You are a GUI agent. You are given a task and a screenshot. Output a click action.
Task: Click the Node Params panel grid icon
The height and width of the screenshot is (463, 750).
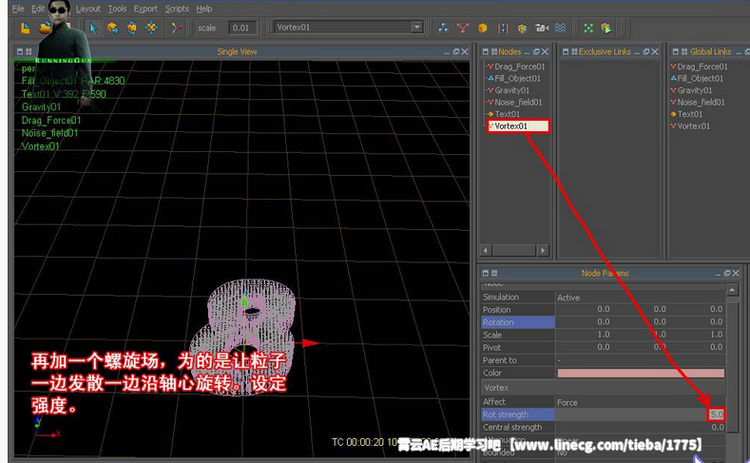494,273
